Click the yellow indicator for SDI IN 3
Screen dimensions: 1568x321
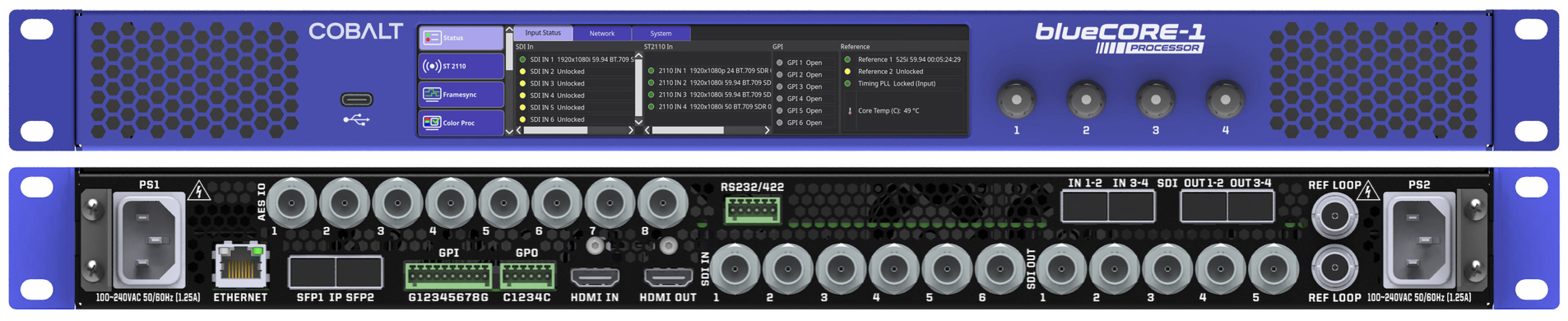pyautogui.click(x=522, y=83)
